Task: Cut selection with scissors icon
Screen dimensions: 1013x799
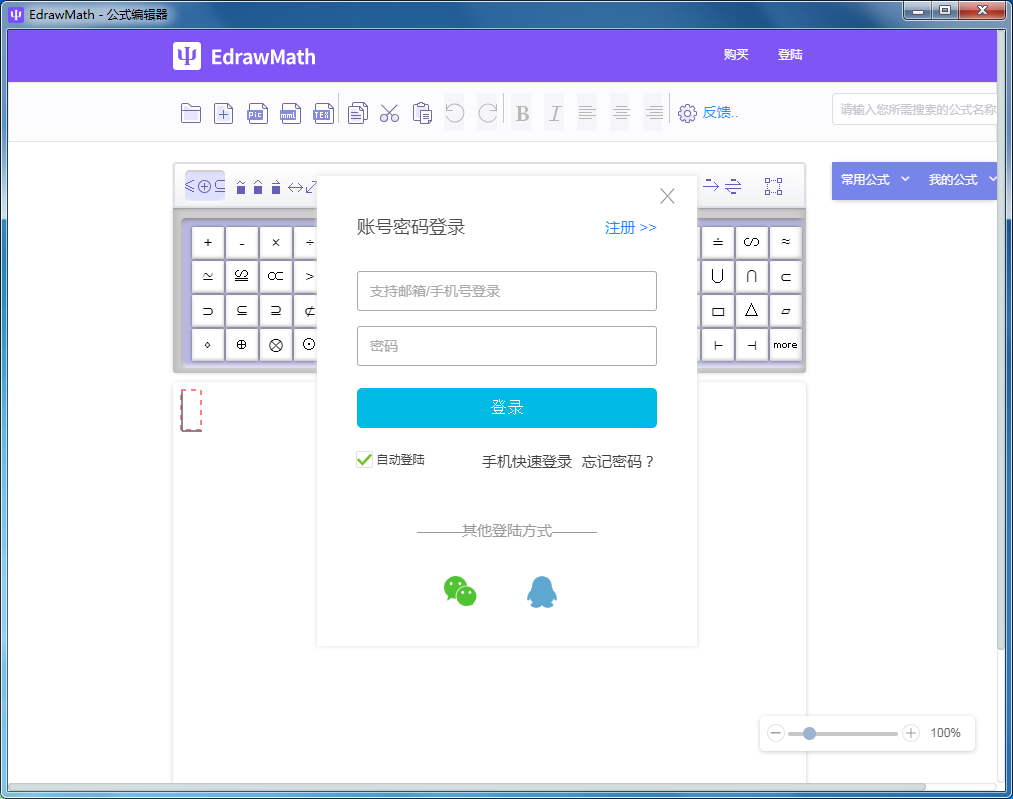Action: (x=389, y=113)
